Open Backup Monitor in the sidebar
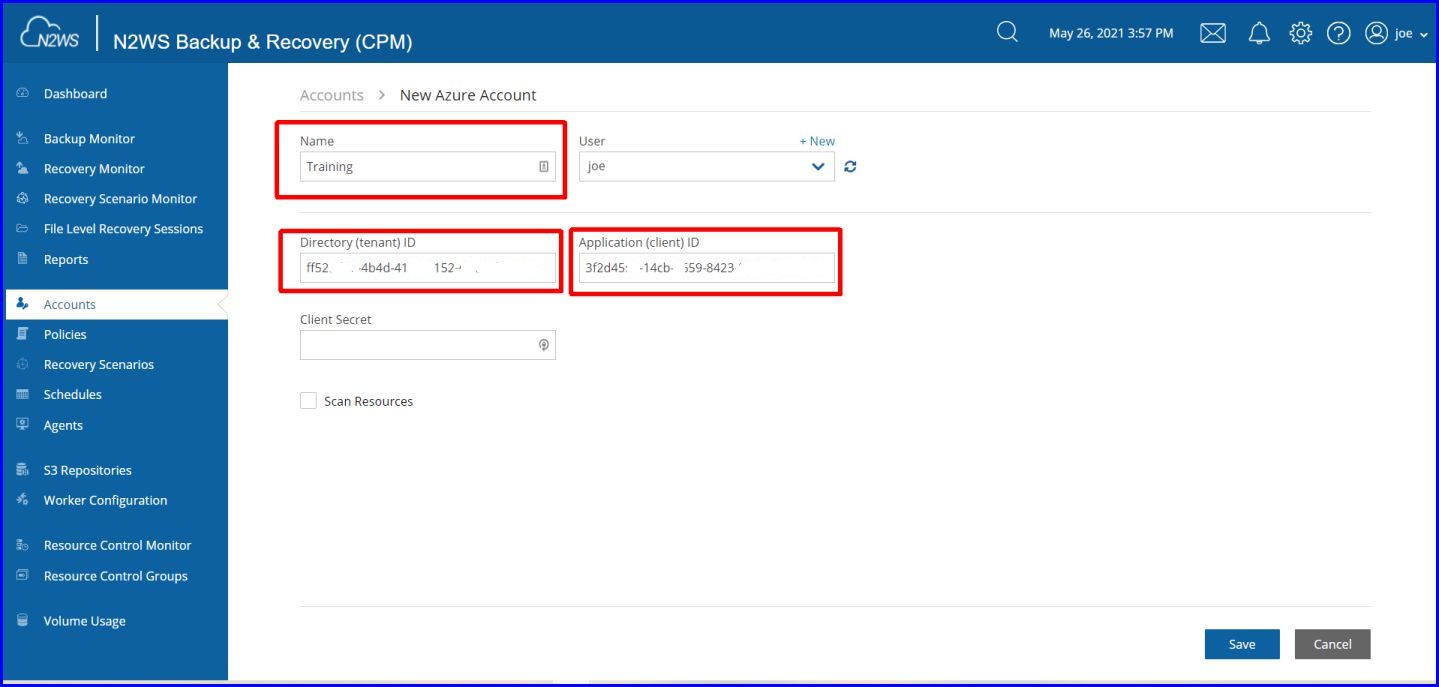Viewport: 1439px width, 687px height. pos(89,139)
